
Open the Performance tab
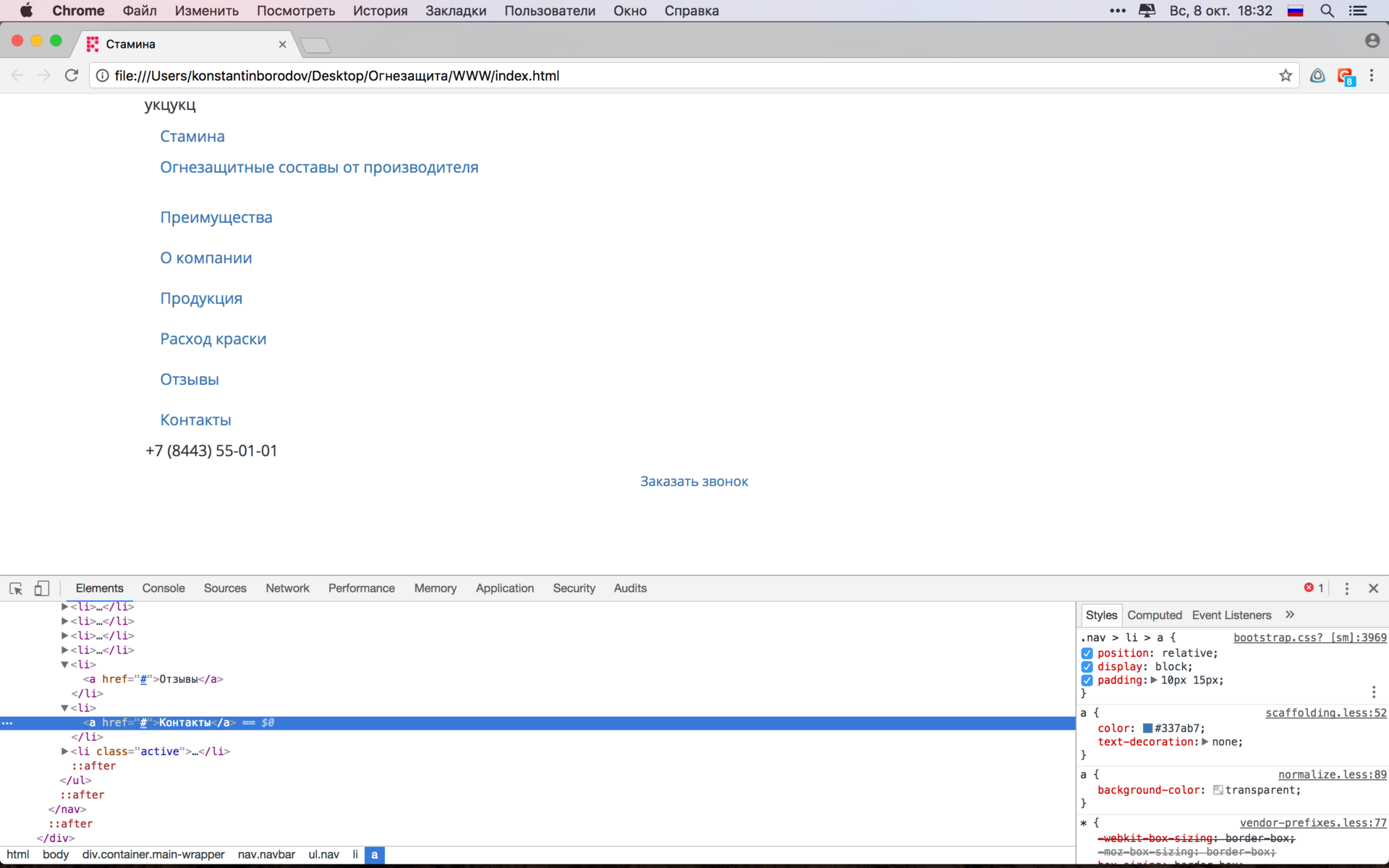[362, 588]
